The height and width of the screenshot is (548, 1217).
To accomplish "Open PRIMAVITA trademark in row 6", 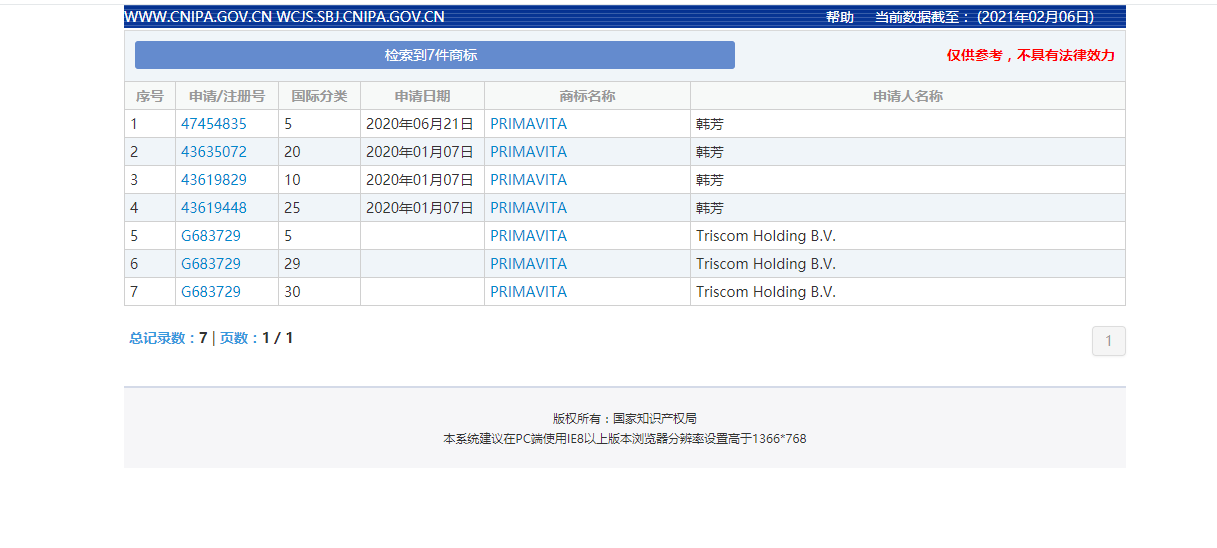I will [528, 264].
